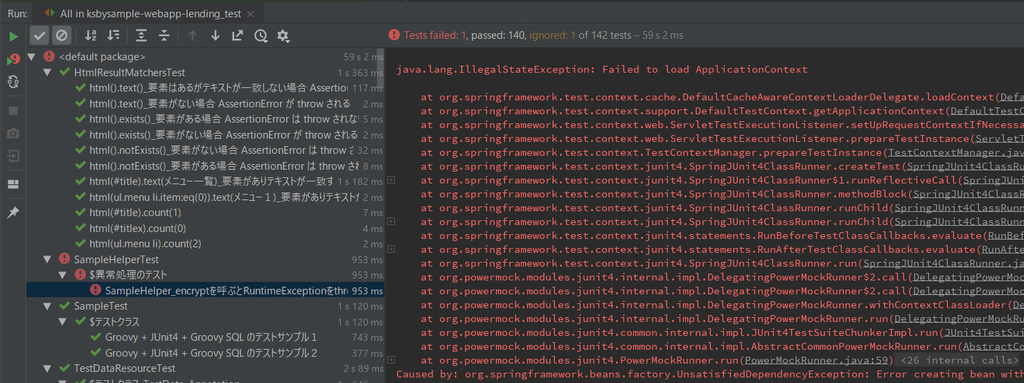Click the 'Run:' tool window label

(17, 13)
